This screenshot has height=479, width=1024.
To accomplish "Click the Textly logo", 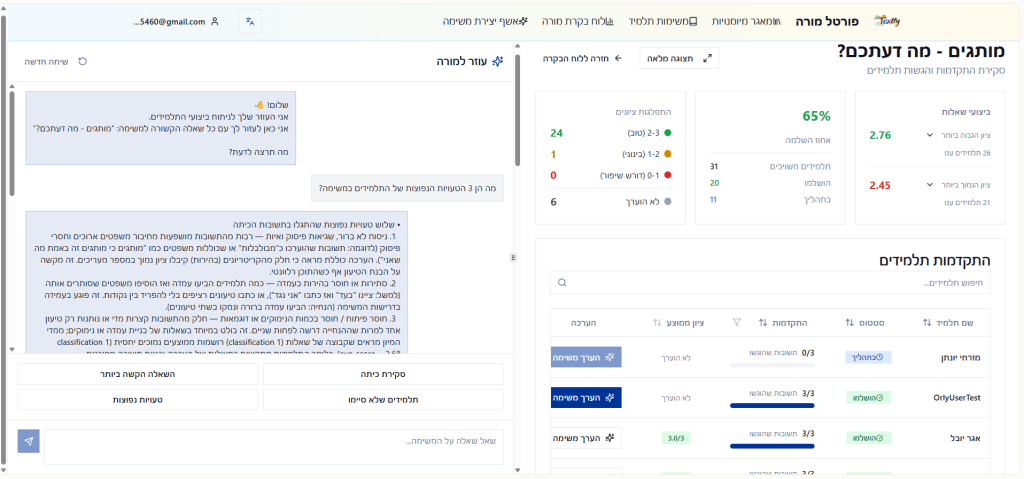I will pyautogui.click(x=886, y=21).
